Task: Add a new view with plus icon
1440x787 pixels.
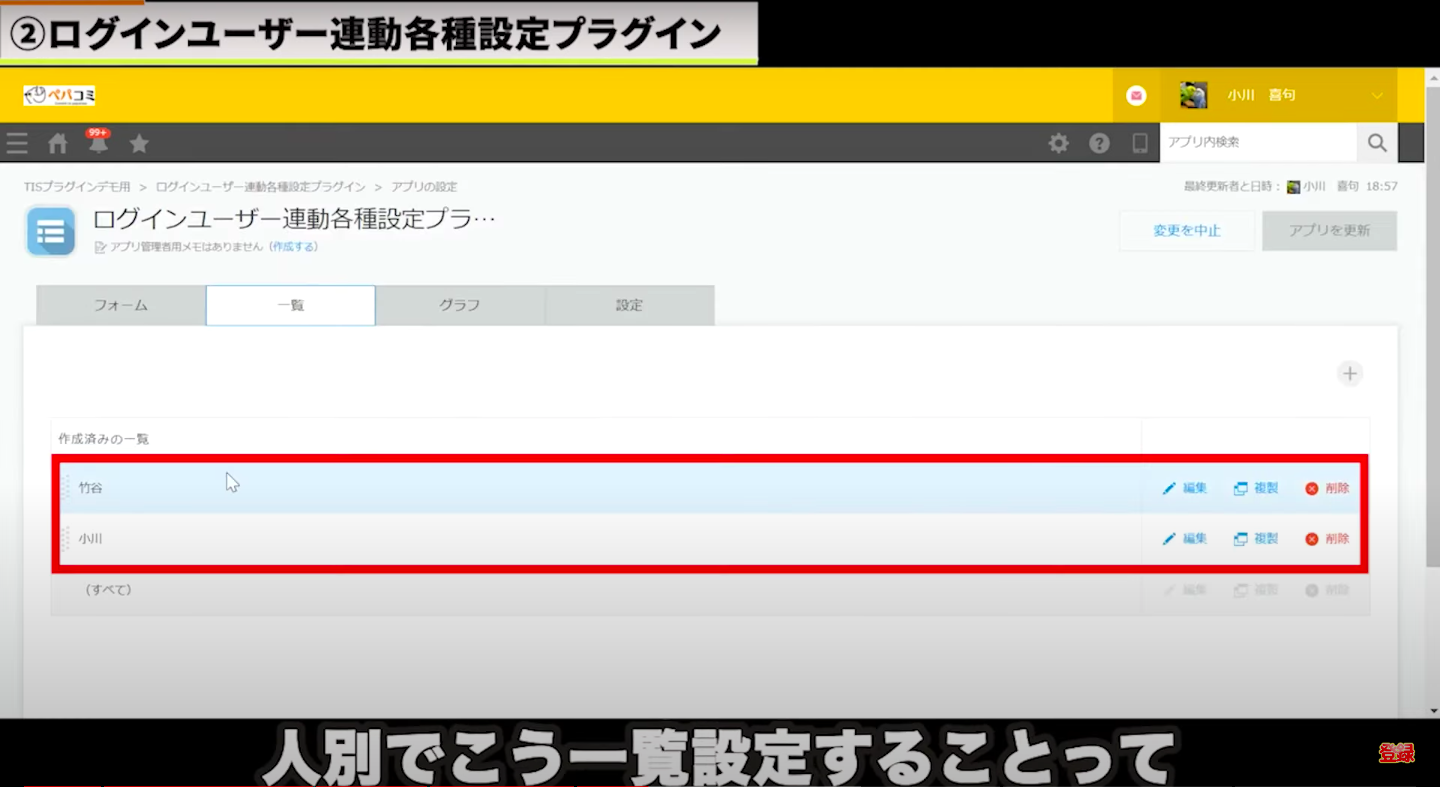Action: [1350, 374]
